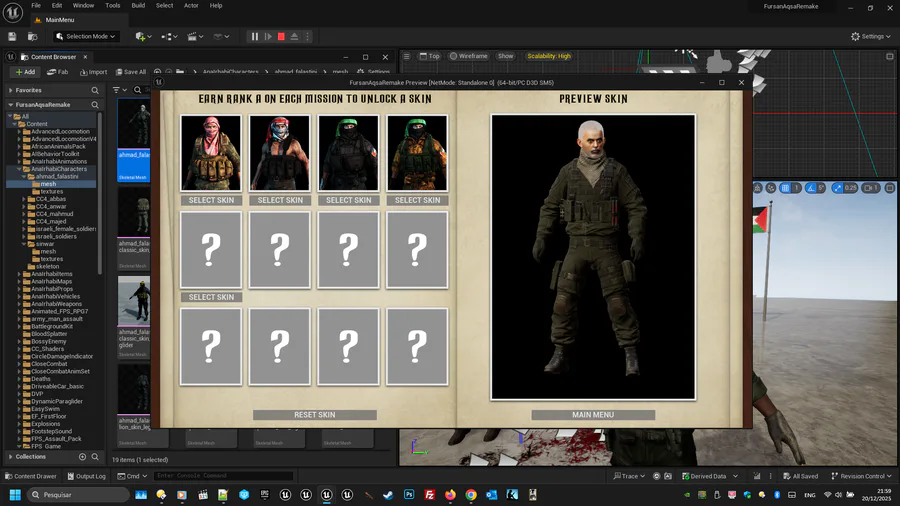Click Save All in Content Browser
The width and height of the screenshot is (900, 506).
(131, 72)
